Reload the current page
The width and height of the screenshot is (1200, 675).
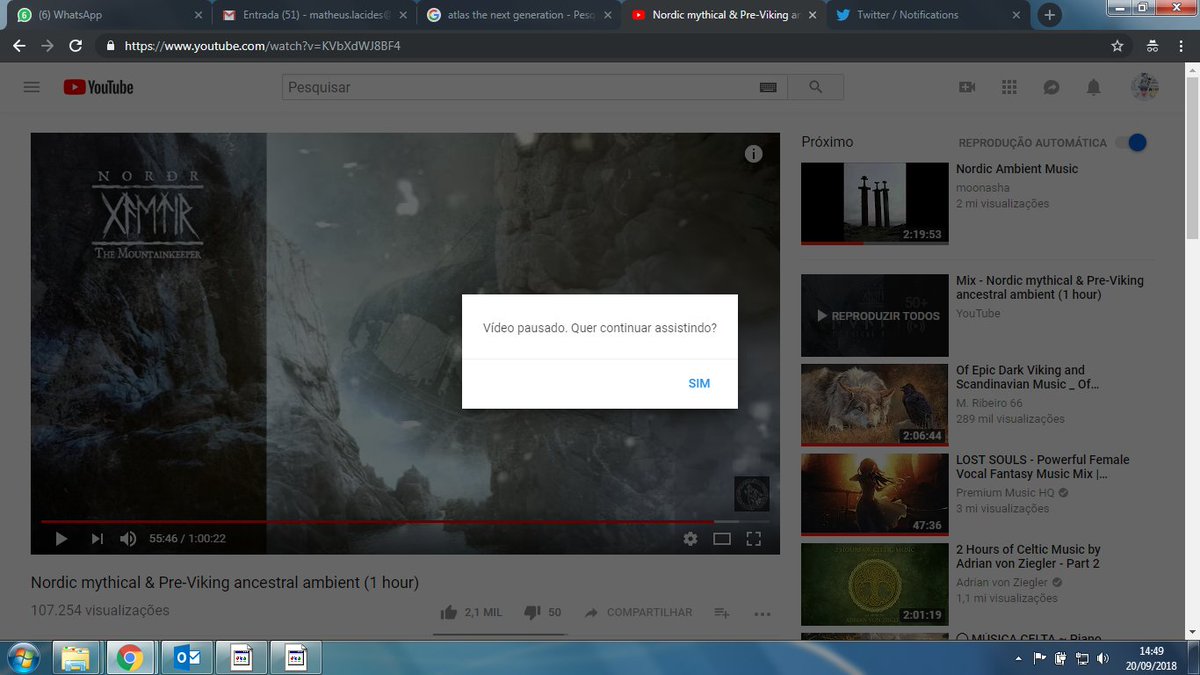75,46
